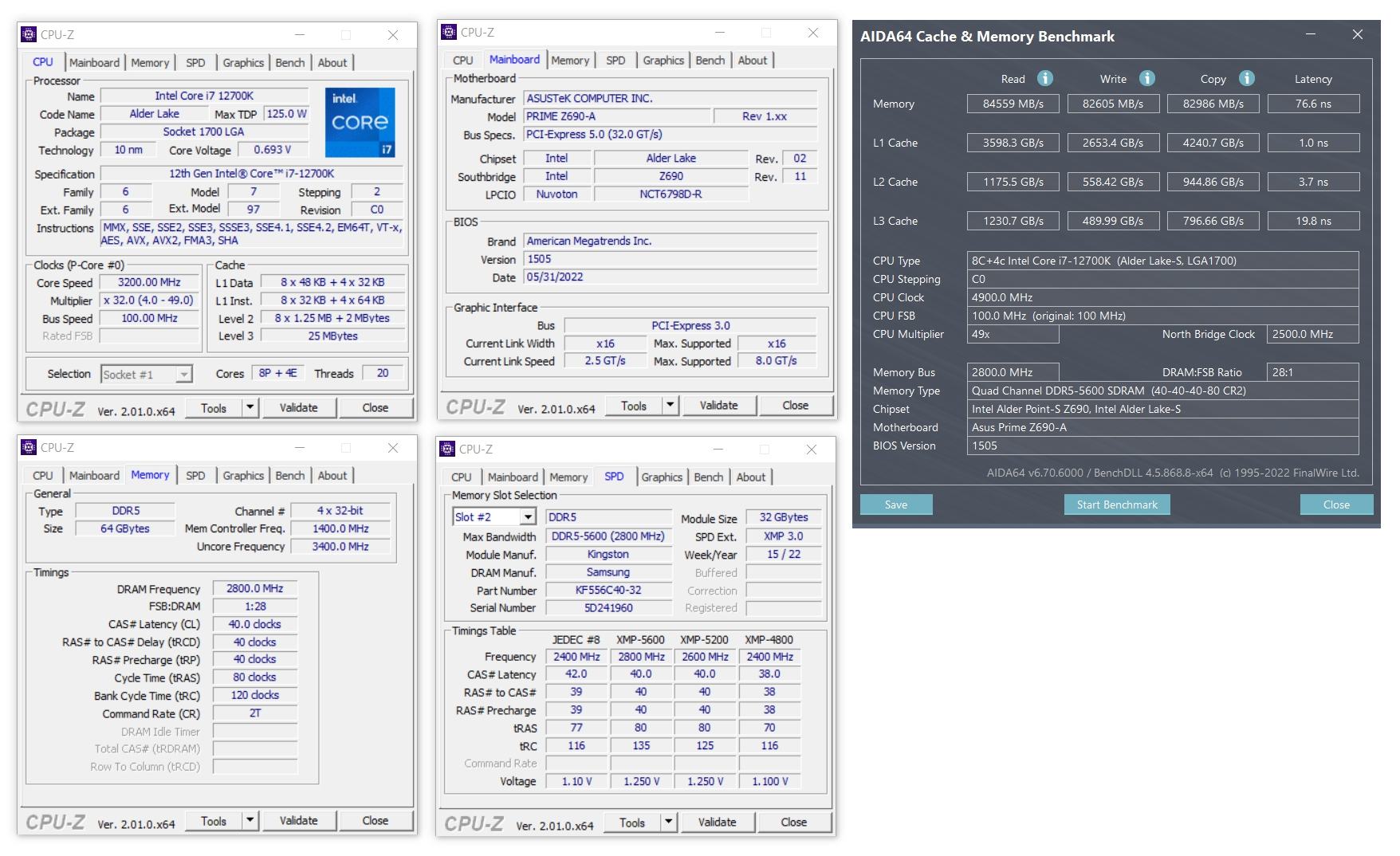Screen dimensions: 1400x856
Task: Click the Southbridge Z690 value
Action: [x=671, y=176]
